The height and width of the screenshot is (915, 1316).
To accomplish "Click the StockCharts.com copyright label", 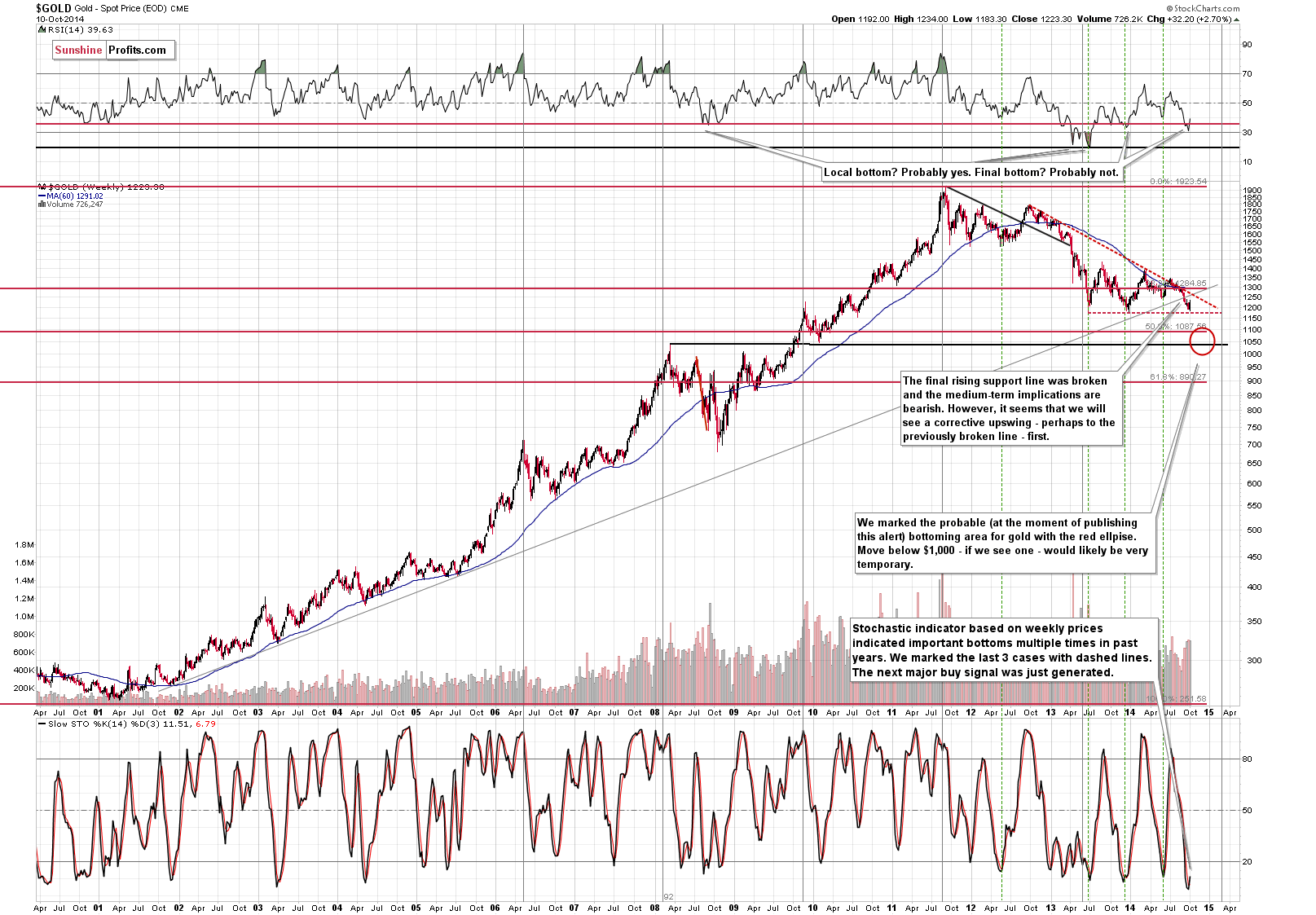I will [x=1201, y=8].
